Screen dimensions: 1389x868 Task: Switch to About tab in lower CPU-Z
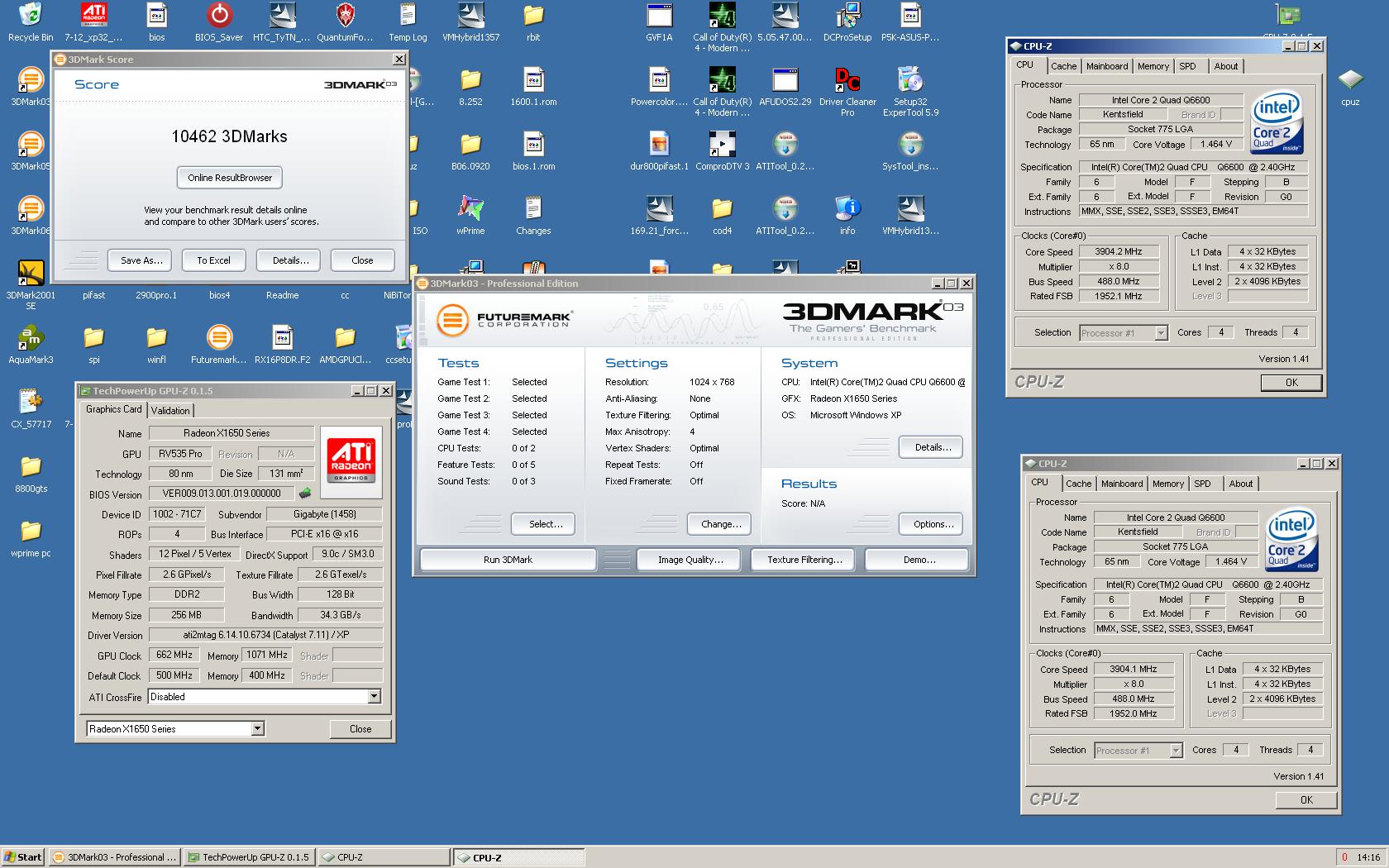1240,484
